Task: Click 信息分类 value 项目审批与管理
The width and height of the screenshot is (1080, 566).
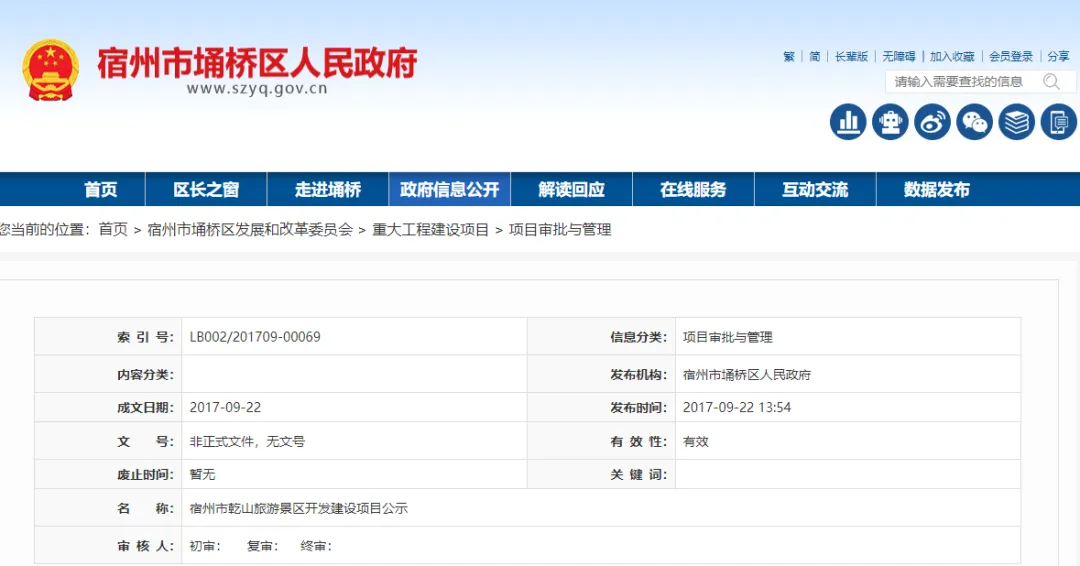Action: [x=727, y=337]
